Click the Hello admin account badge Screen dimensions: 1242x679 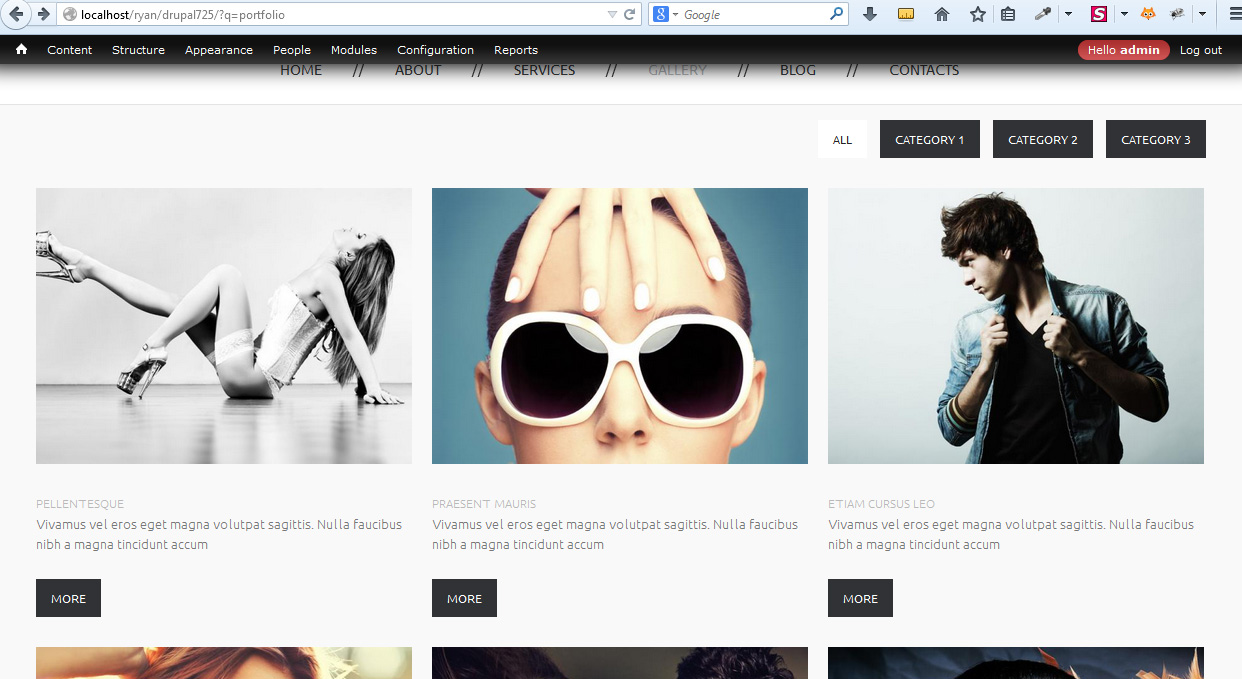tap(1124, 50)
